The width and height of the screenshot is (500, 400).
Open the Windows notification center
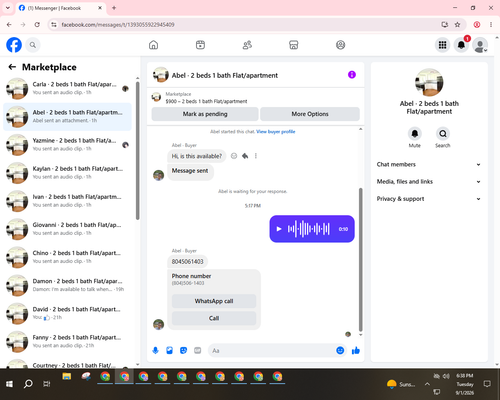click(487, 384)
